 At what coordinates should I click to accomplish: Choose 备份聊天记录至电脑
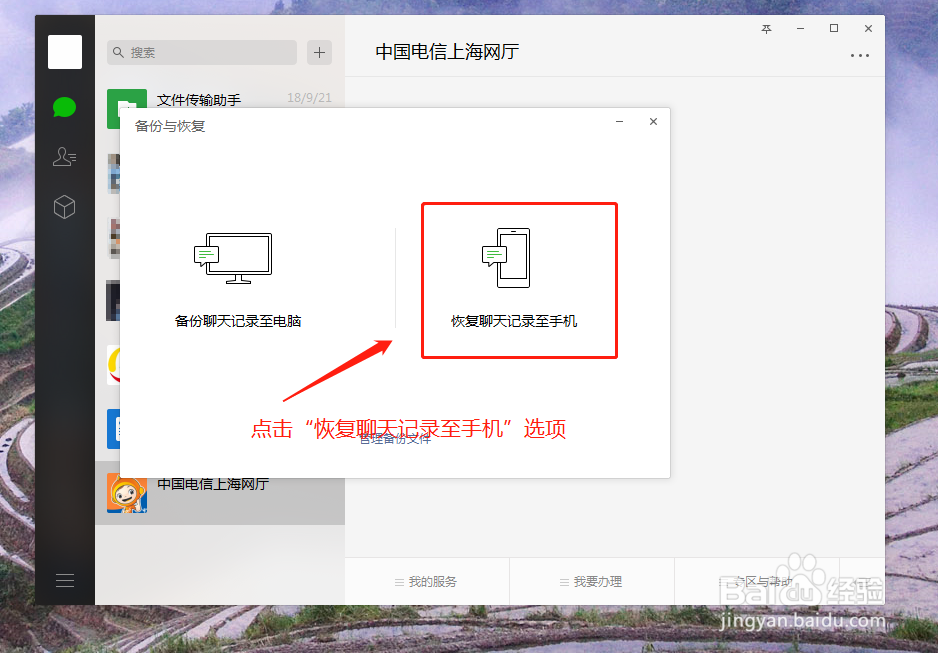[237, 321]
